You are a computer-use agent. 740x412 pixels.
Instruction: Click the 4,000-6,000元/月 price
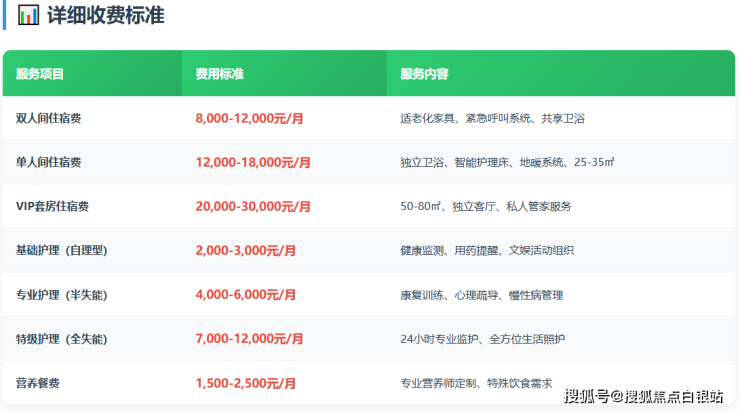tap(245, 295)
